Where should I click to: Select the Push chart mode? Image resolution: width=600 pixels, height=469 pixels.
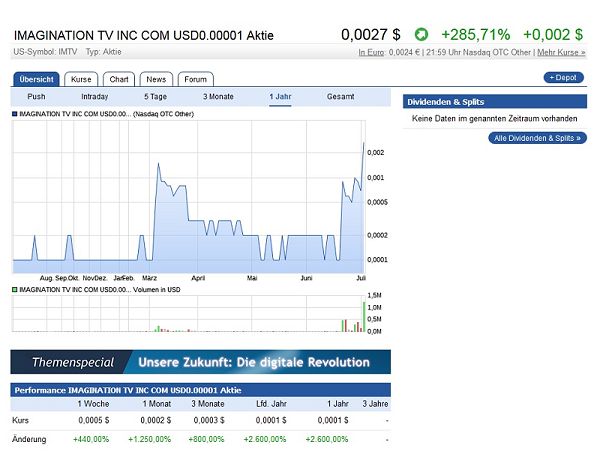(37, 97)
